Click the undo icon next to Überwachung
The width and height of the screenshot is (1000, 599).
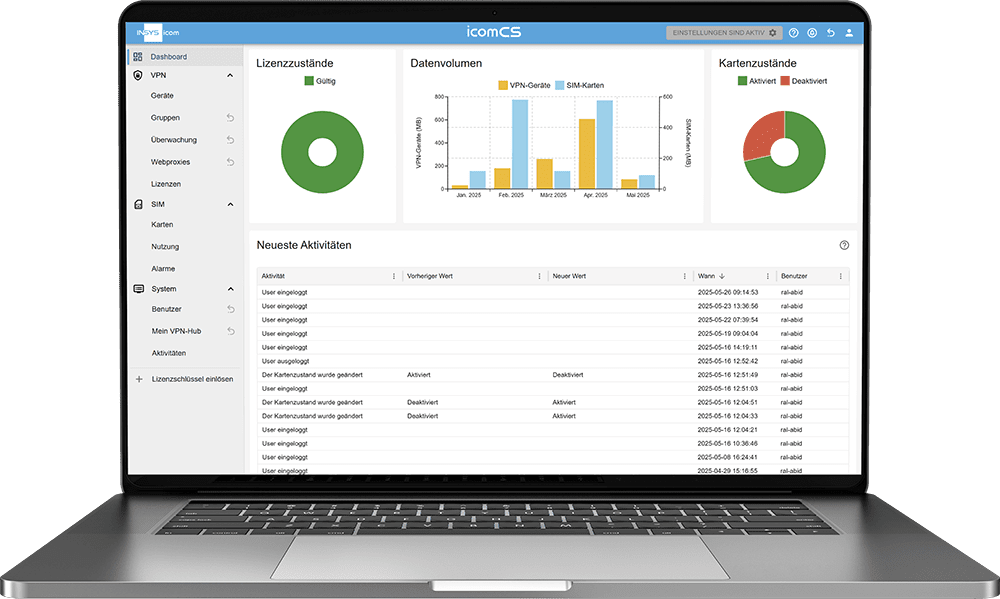(x=230, y=140)
